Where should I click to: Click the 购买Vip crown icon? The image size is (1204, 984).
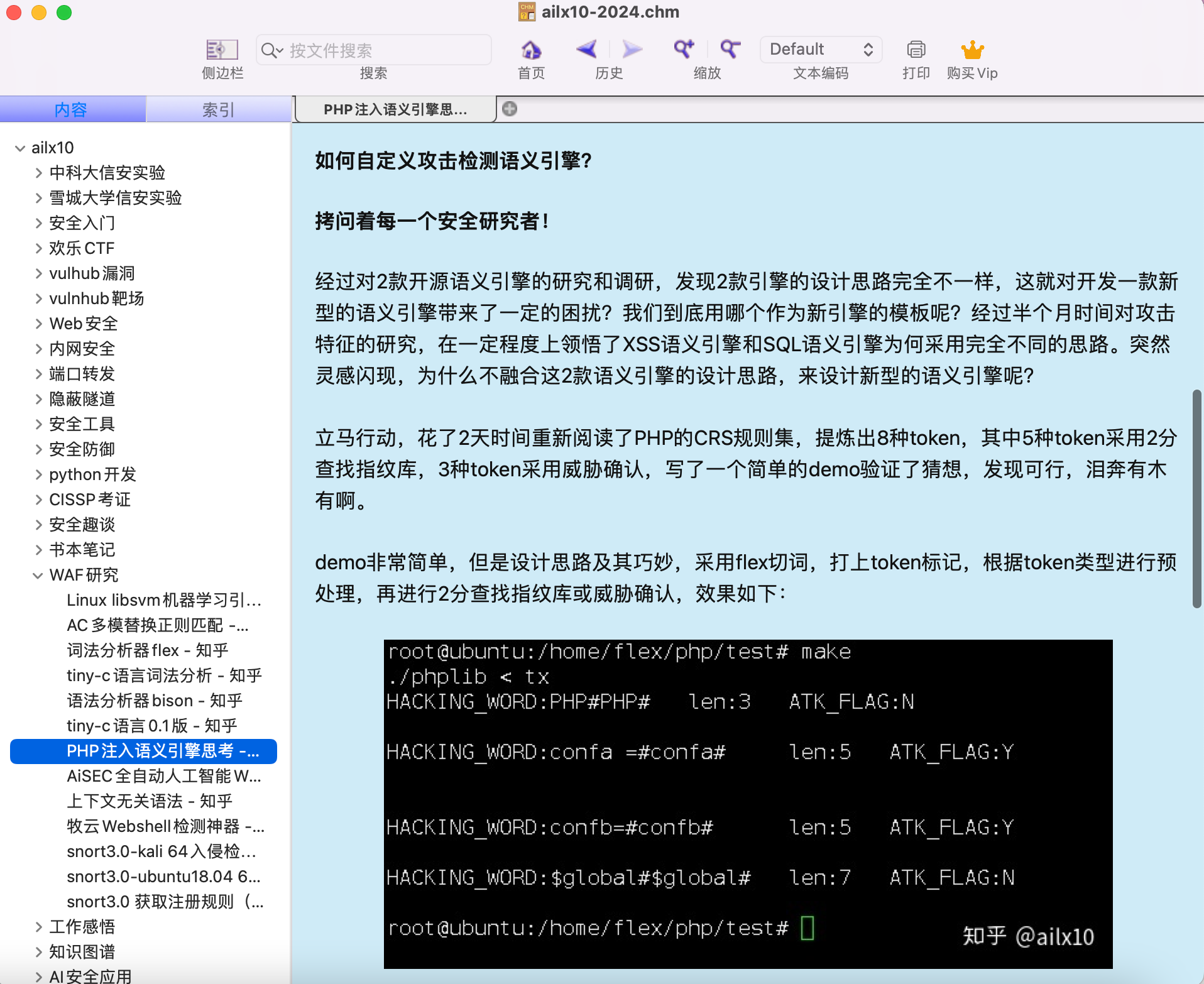(x=972, y=48)
